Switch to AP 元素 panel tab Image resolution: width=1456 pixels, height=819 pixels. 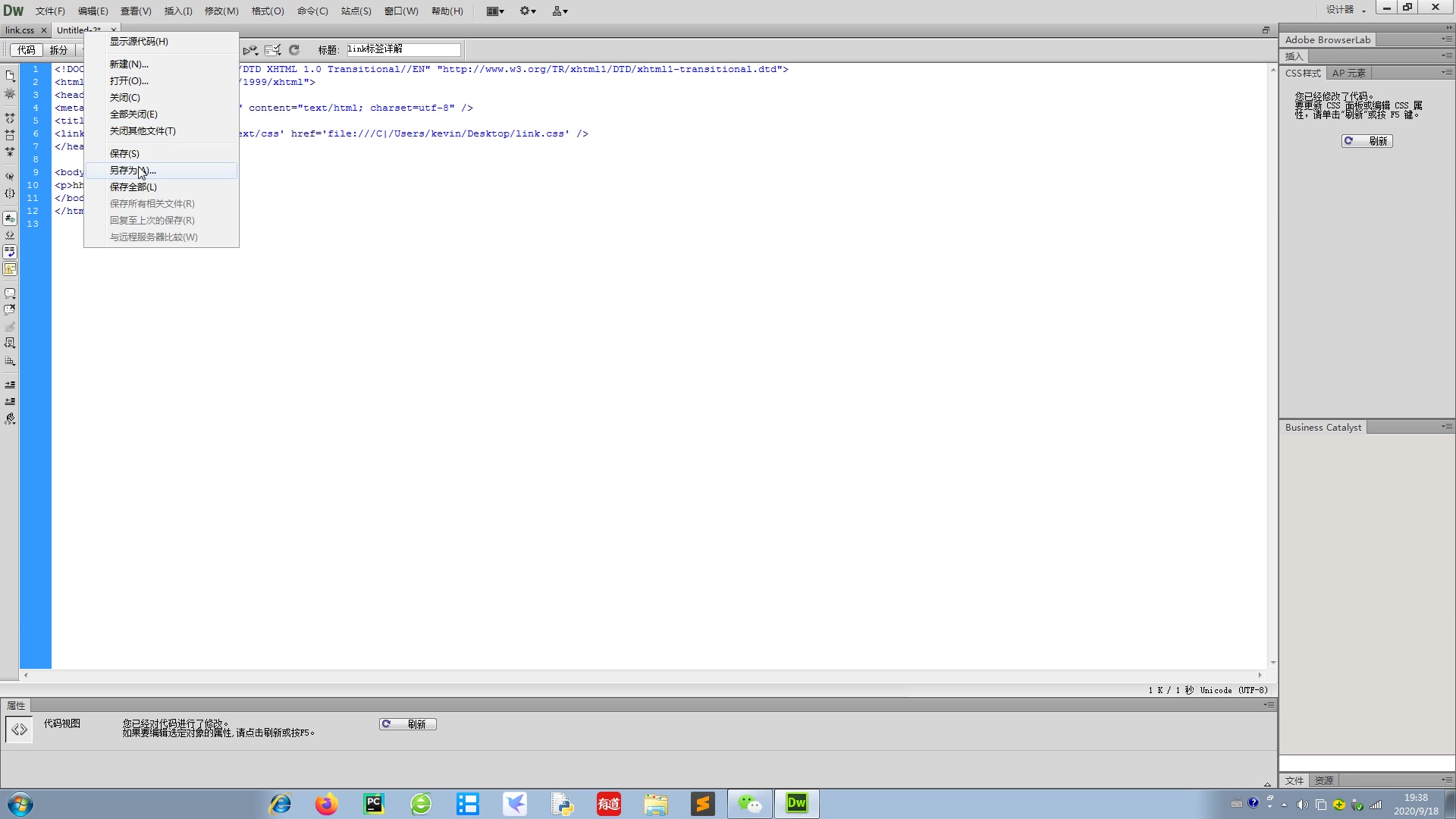(1349, 74)
